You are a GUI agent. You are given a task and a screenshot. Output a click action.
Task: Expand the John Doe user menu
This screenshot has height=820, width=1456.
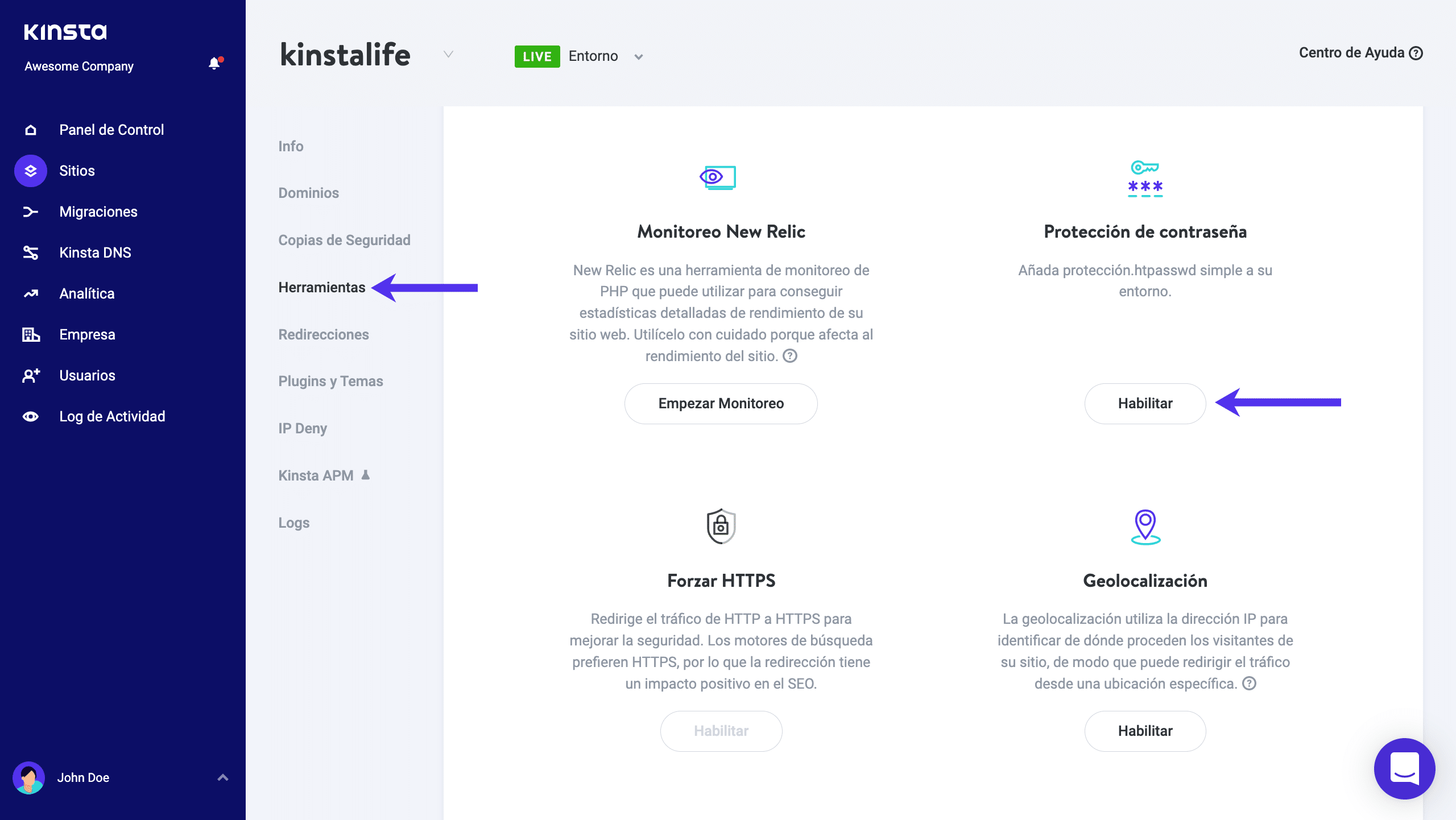pos(223,777)
